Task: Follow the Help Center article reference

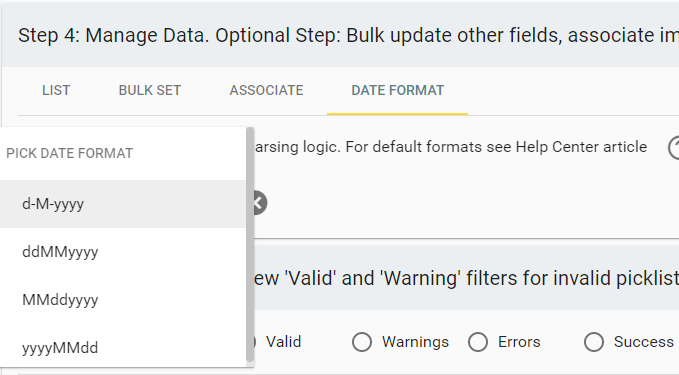Action: coord(581,147)
